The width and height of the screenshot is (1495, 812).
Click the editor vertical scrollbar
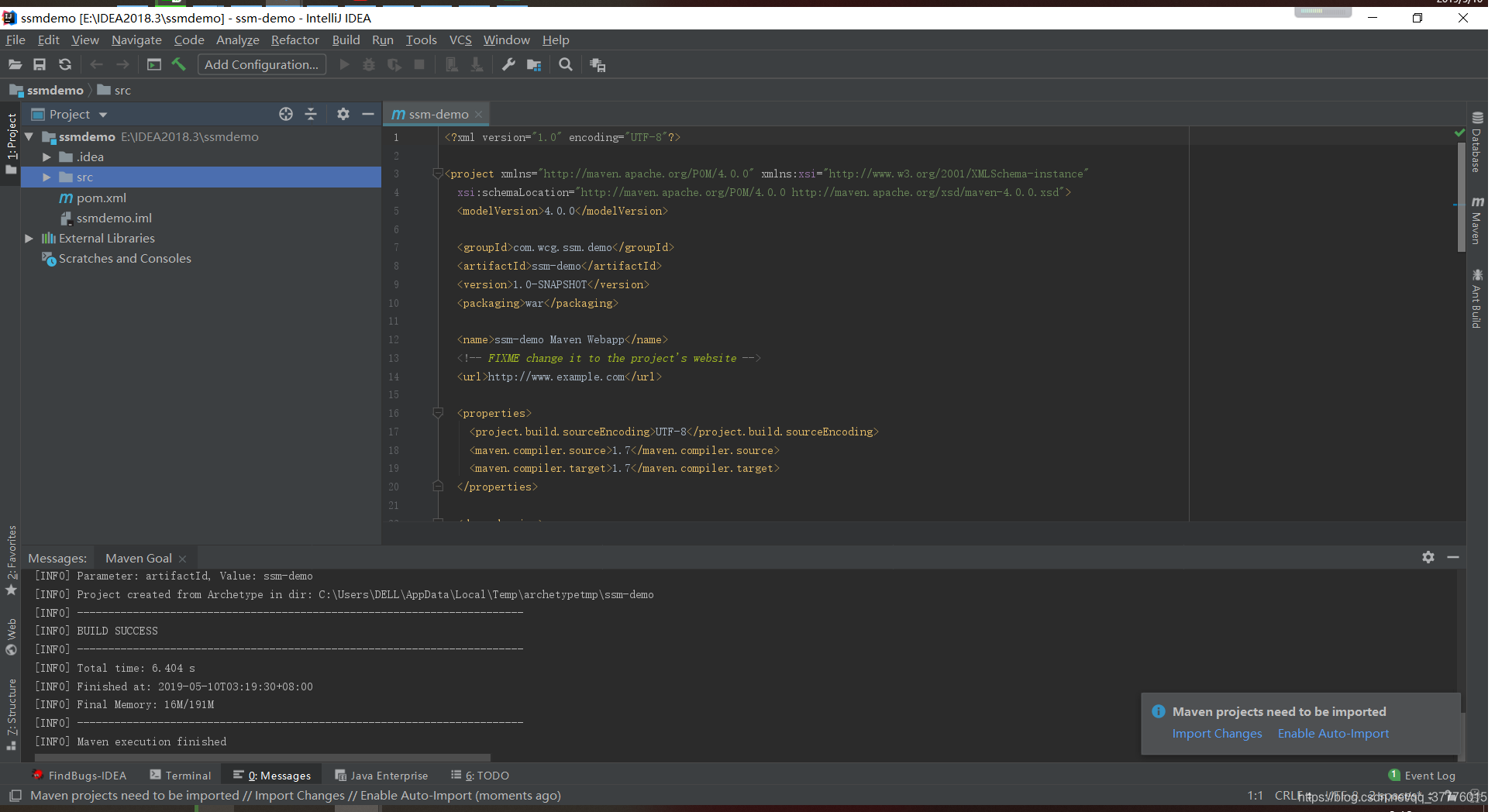[x=1461, y=198]
